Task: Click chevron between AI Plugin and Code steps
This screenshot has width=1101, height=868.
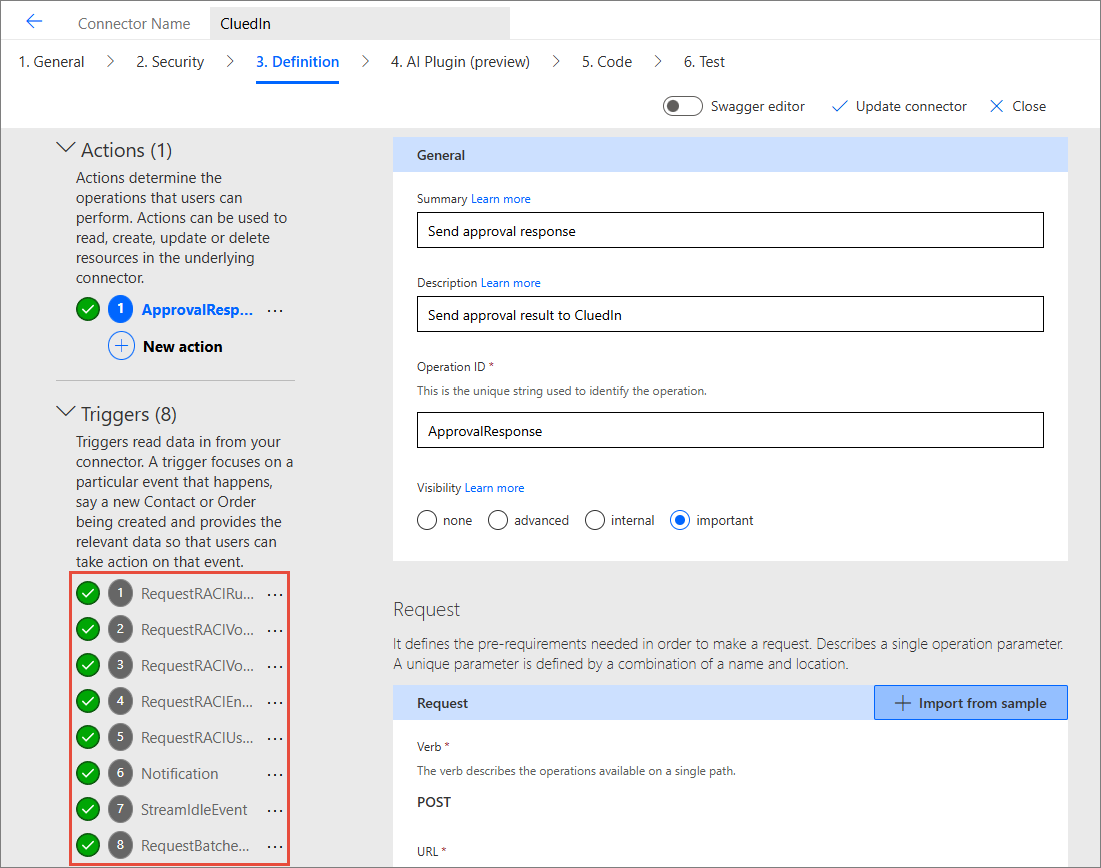Action: click(556, 62)
